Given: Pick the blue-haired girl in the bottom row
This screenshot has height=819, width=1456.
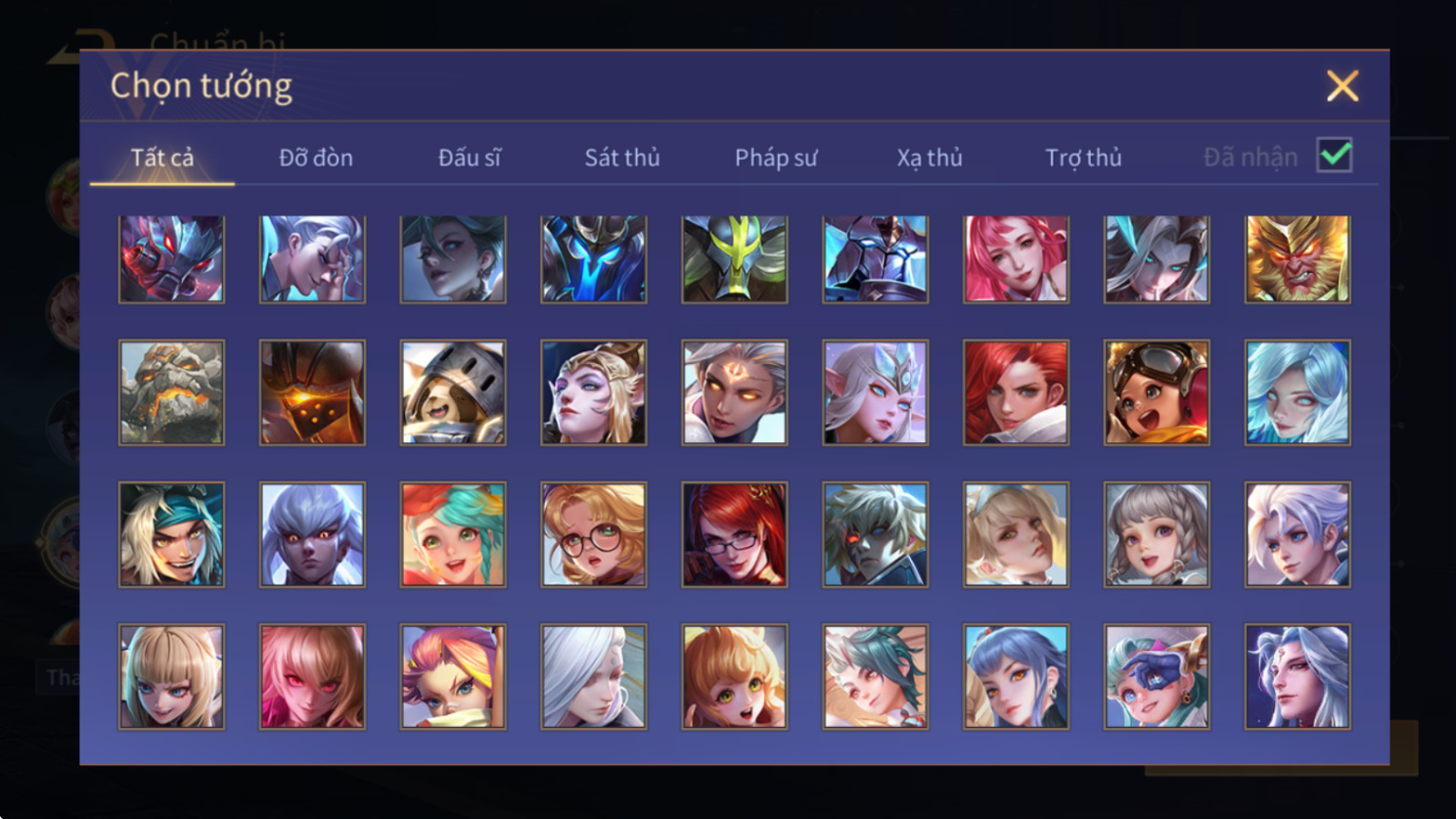Looking at the screenshot, I should (x=1016, y=677).
